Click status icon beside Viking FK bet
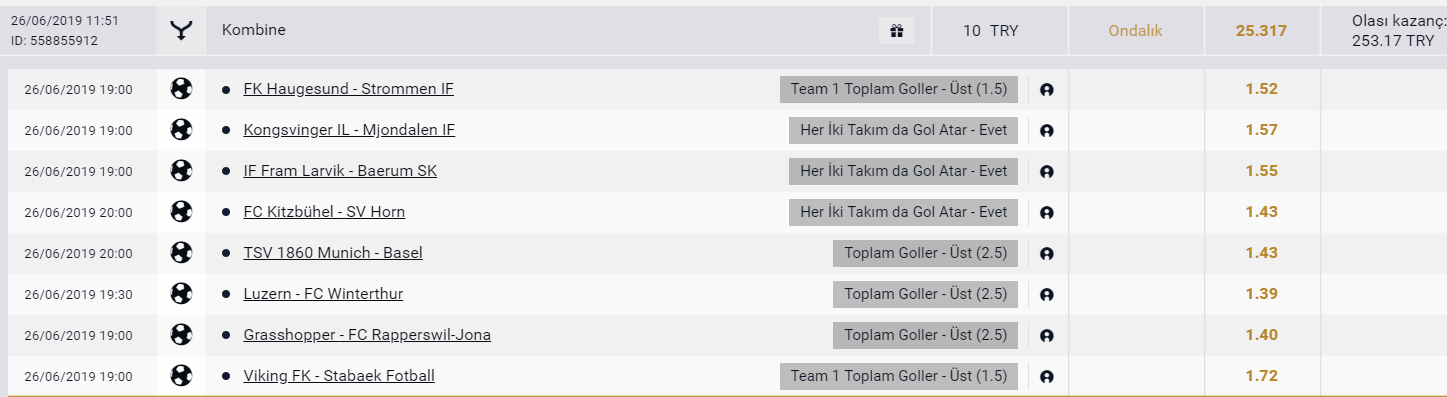 pos(1047,377)
